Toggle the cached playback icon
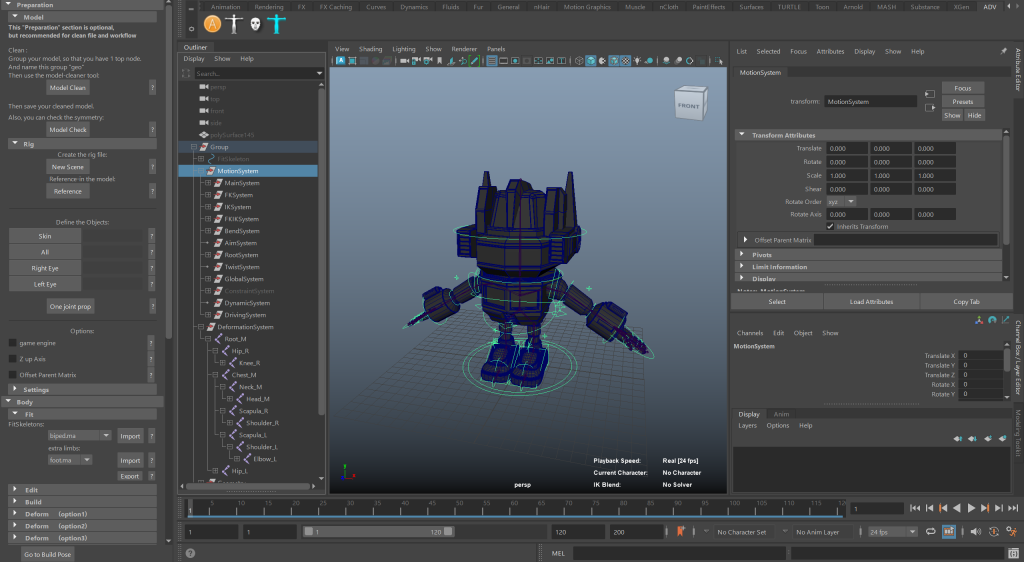The height and width of the screenshot is (562, 1024). pos(949,532)
